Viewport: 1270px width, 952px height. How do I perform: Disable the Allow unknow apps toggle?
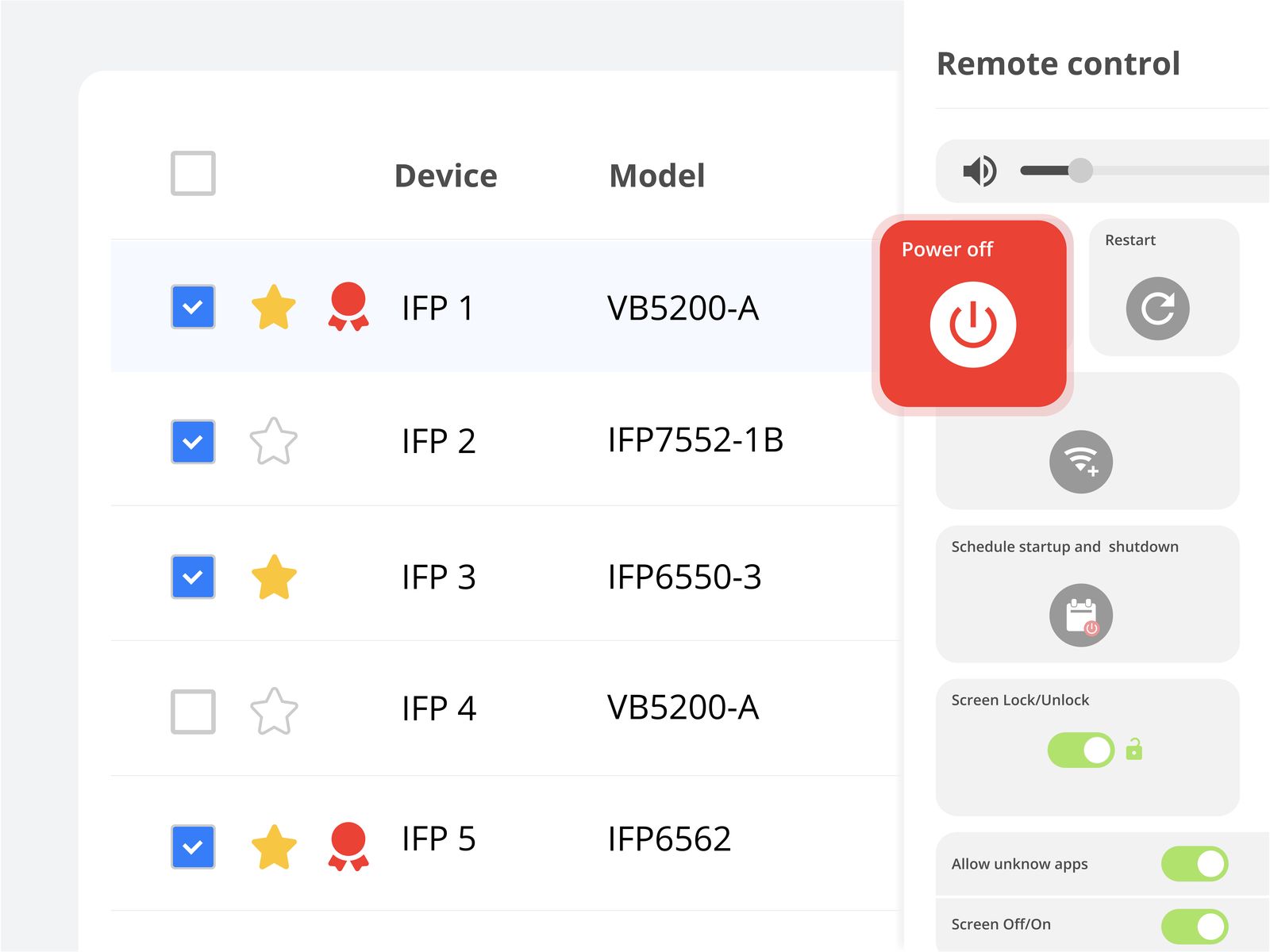[1194, 864]
